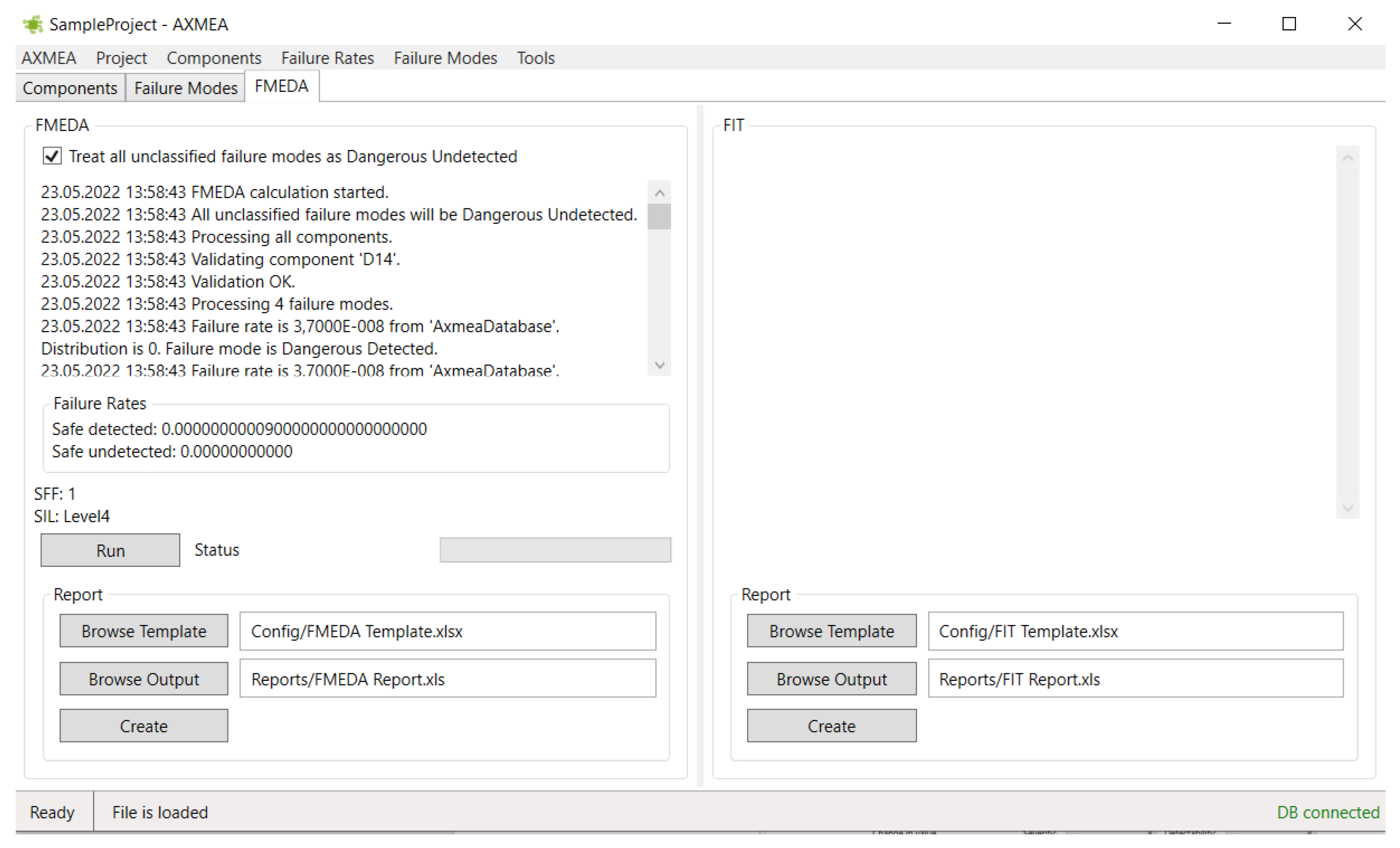Click the FMEDA status progress bar

(x=555, y=550)
